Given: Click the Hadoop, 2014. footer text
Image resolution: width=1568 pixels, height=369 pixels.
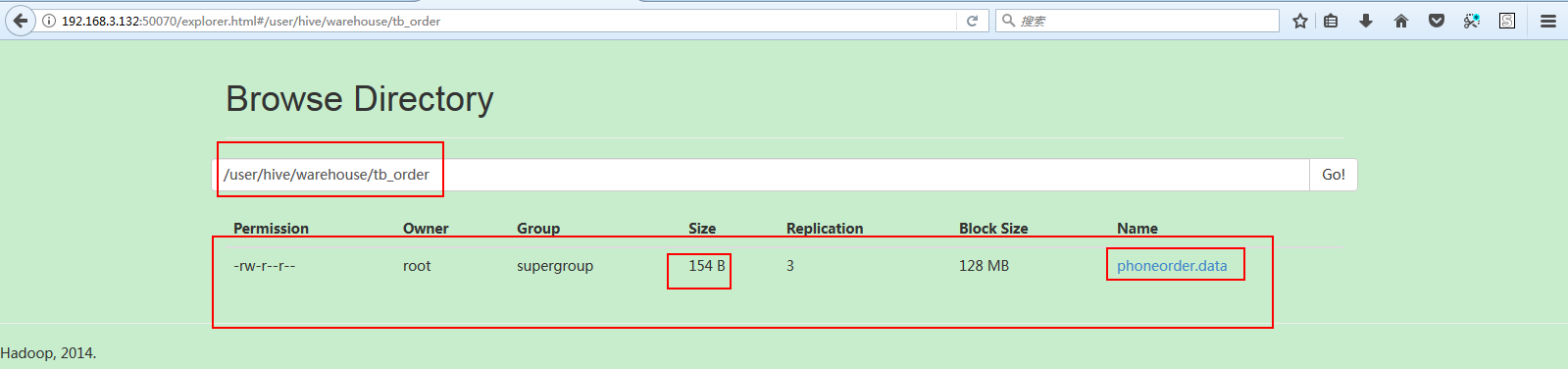Looking at the screenshot, I should (48, 353).
